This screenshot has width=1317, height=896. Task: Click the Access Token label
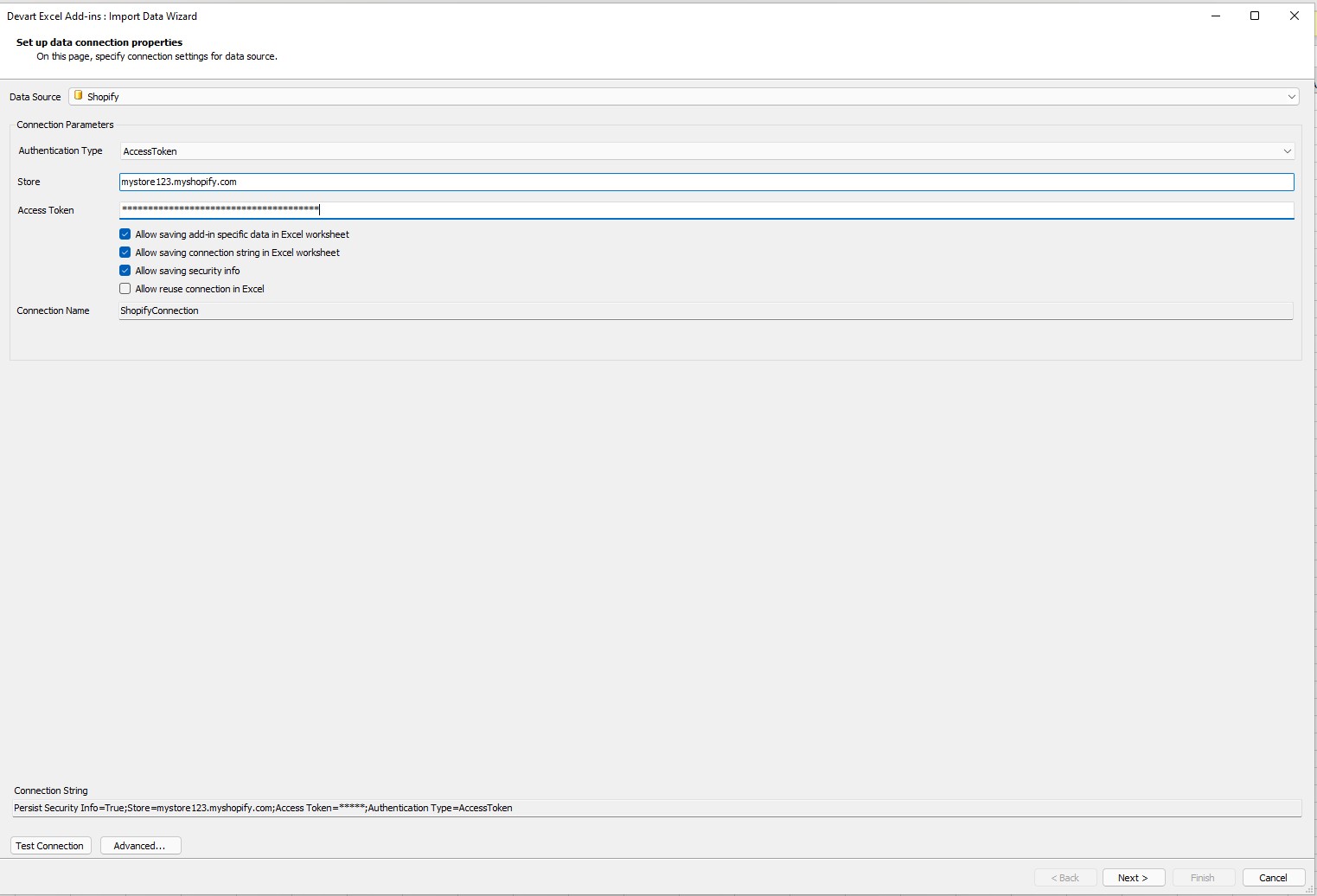point(46,210)
